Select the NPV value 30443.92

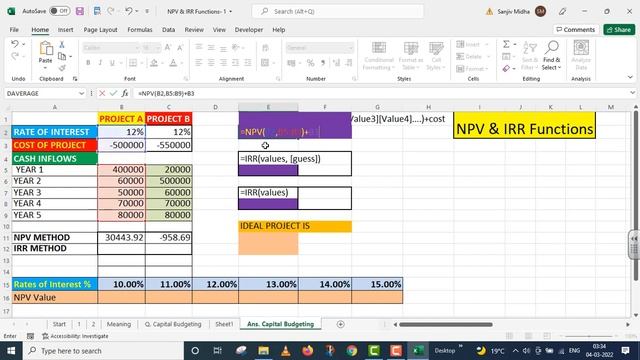coord(121,238)
